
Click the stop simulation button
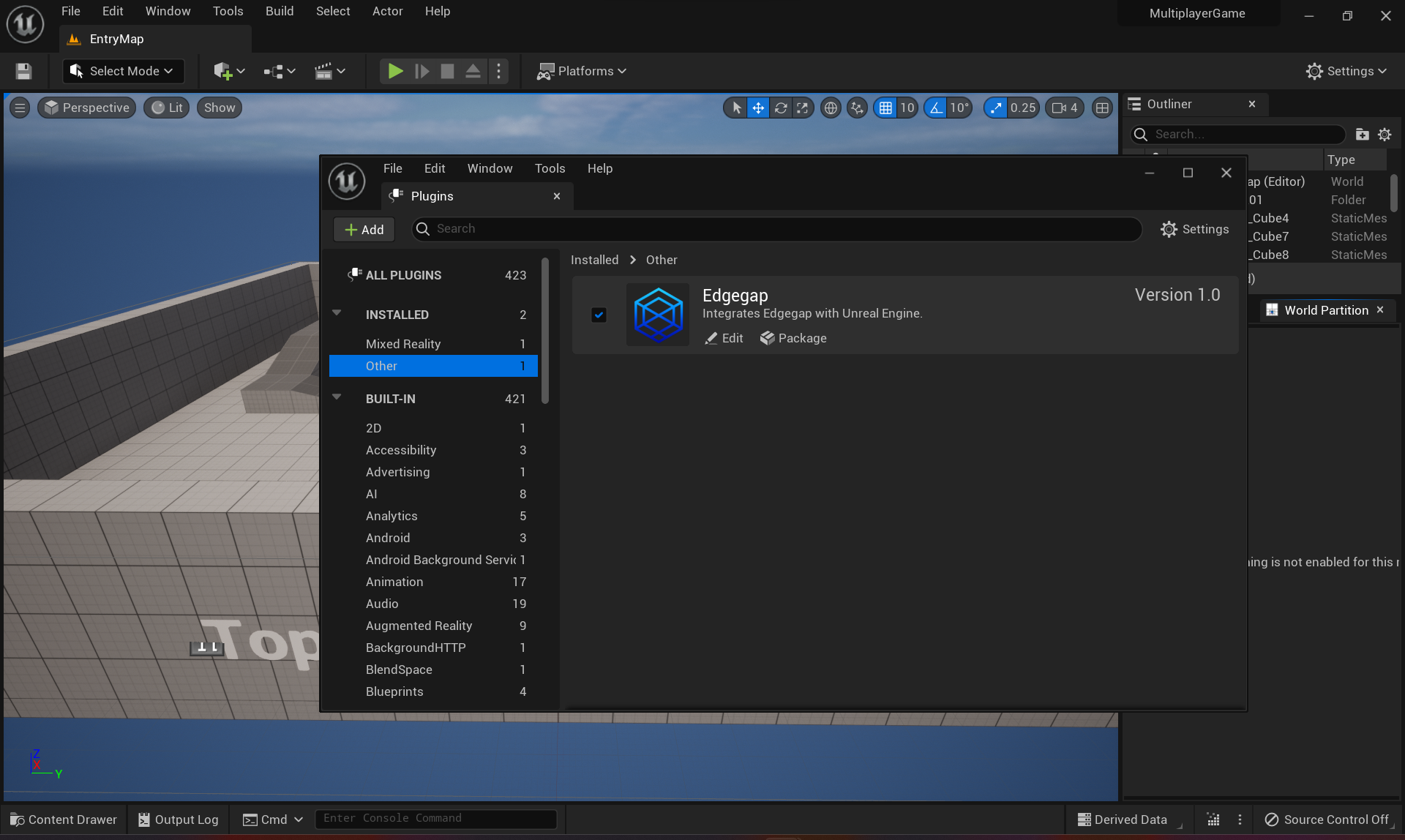coord(447,71)
